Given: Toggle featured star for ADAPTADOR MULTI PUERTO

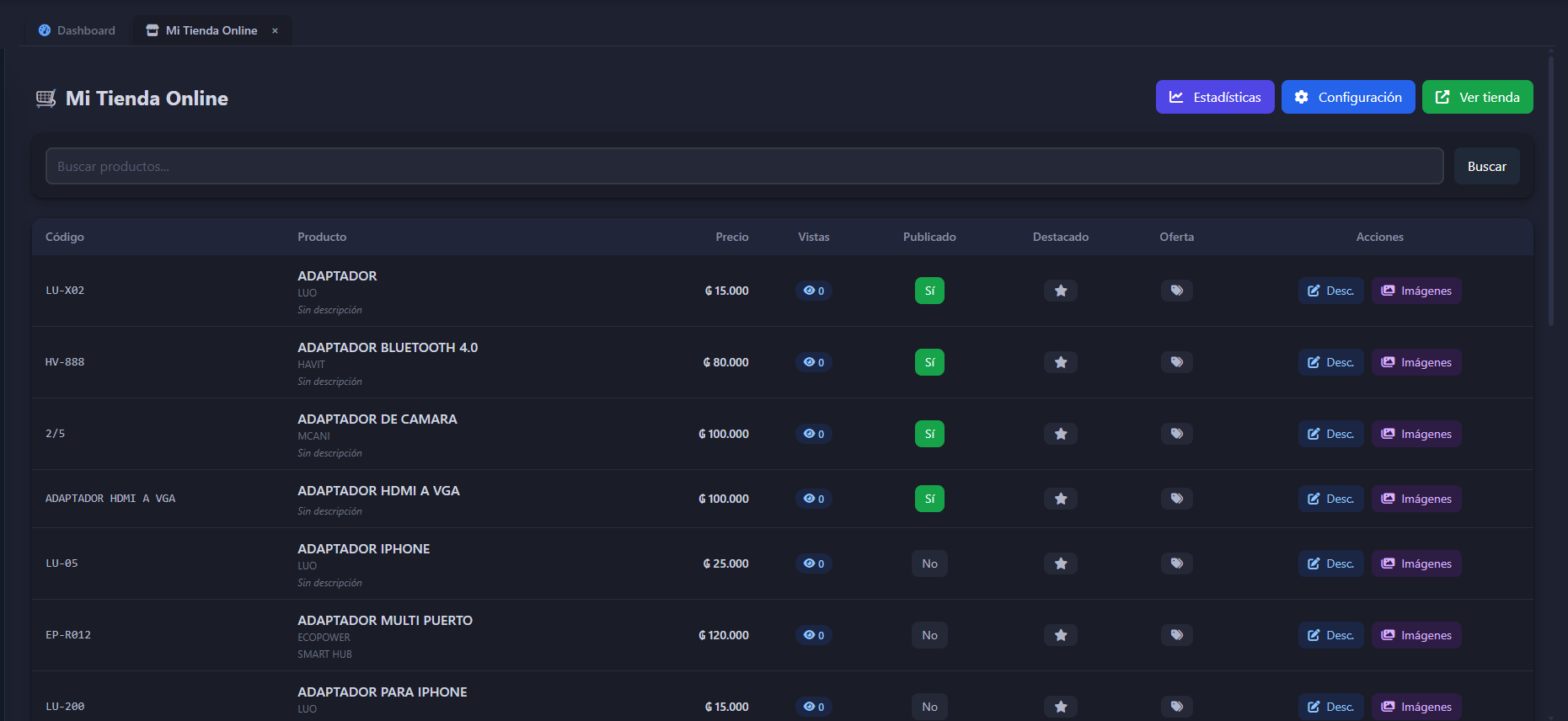Looking at the screenshot, I should tap(1061, 635).
